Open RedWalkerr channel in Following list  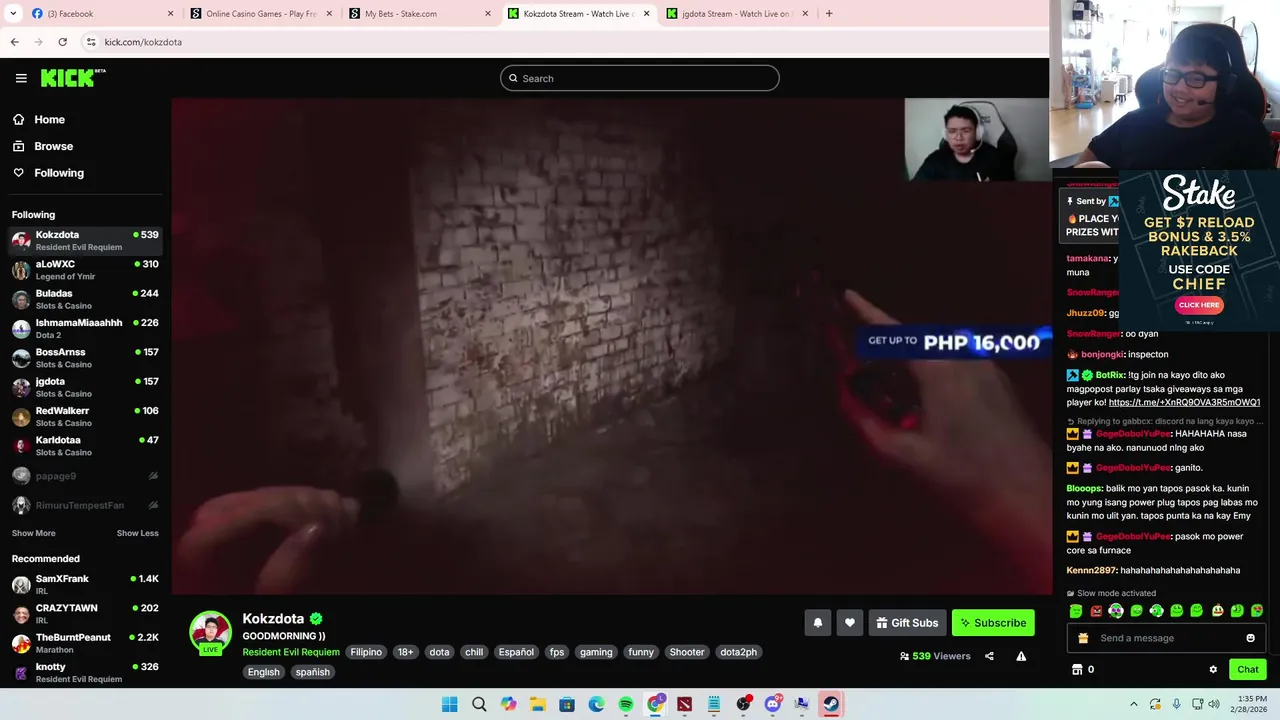[85, 416]
